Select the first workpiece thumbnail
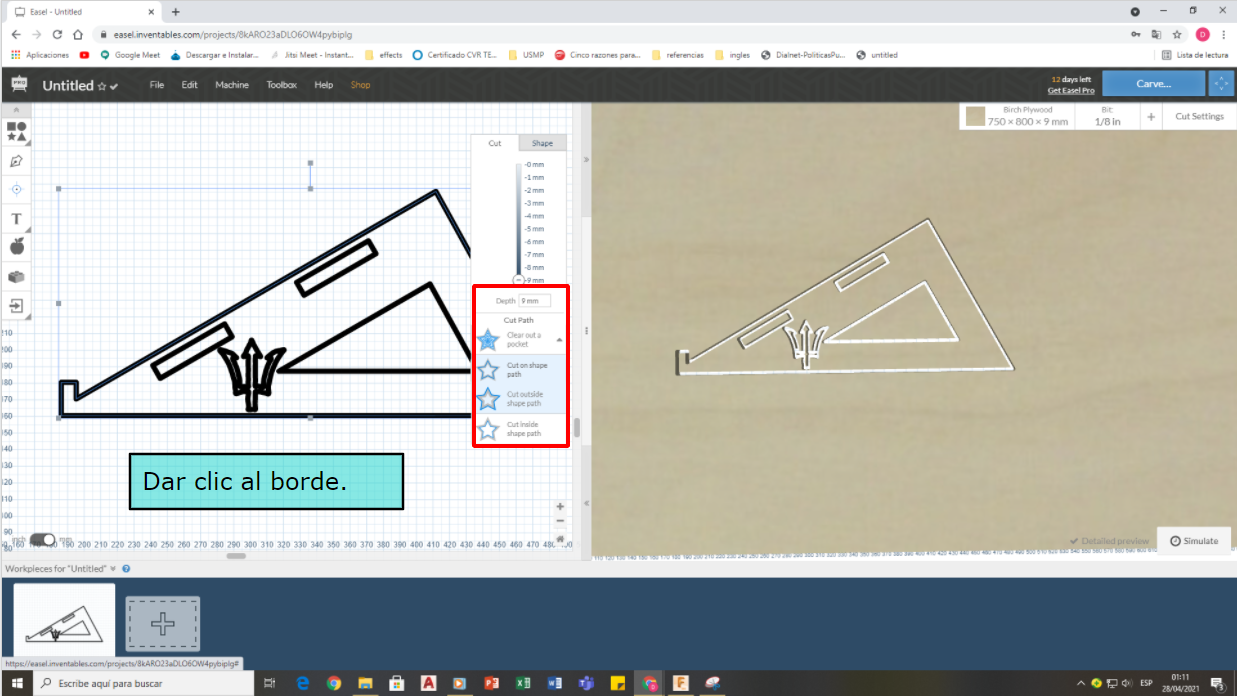Viewport: 1237px width, 696px height. click(x=64, y=621)
